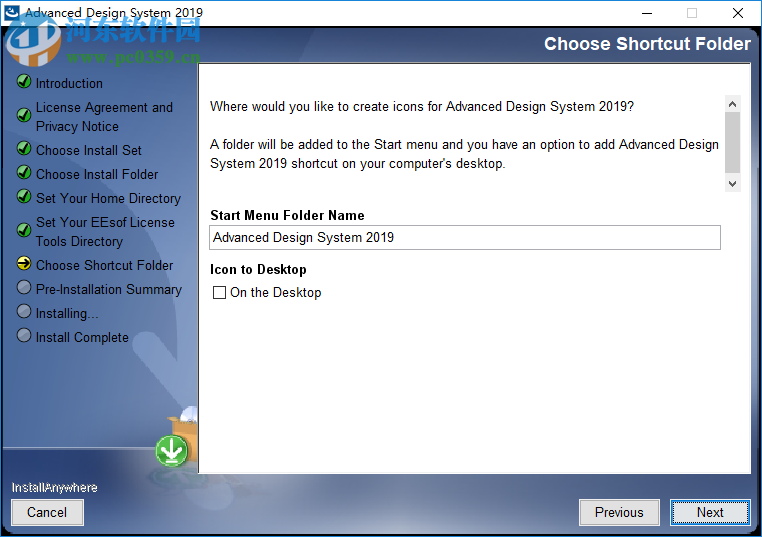Select the Set Your EEsof License Tools label
762x537 pixels.
point(105,232)
